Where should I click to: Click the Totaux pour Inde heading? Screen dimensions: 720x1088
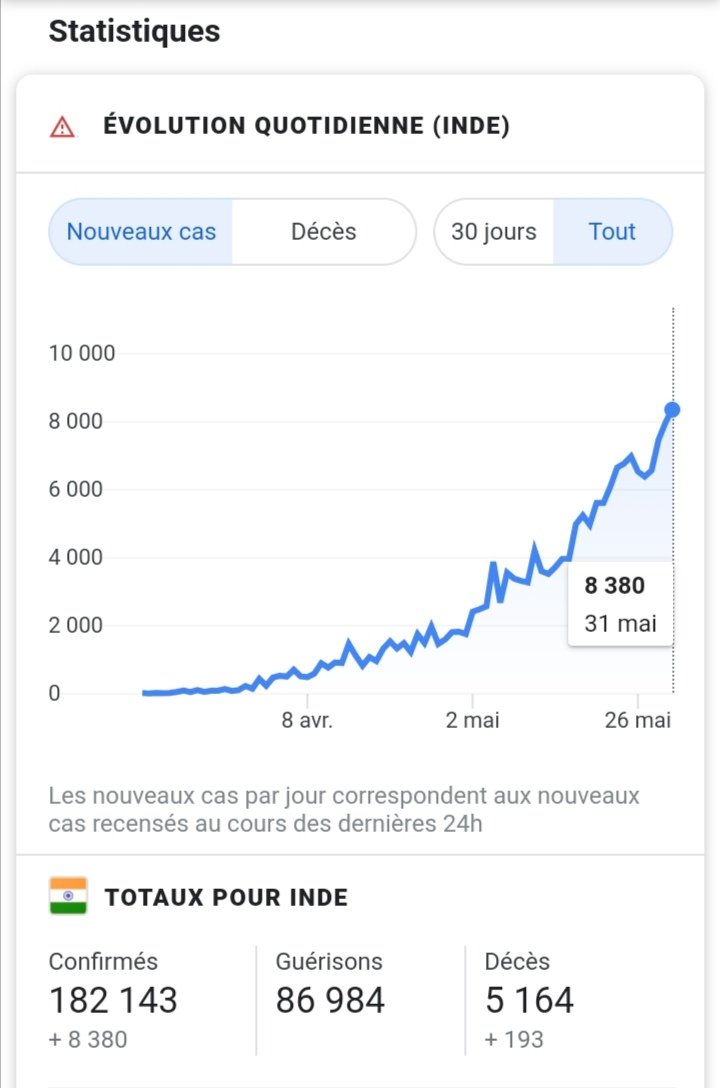click(226, 897)
